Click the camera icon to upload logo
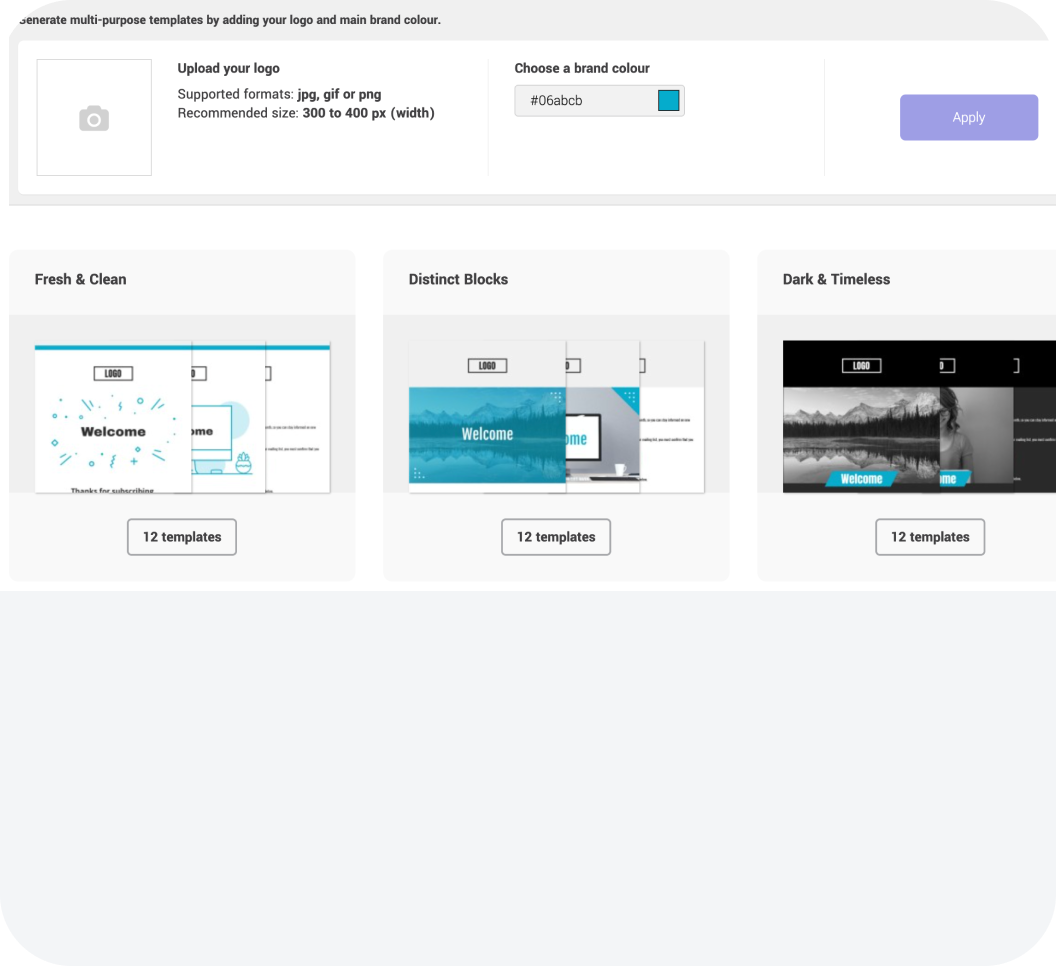This screenshot has height=966, width=1056. 94,118
